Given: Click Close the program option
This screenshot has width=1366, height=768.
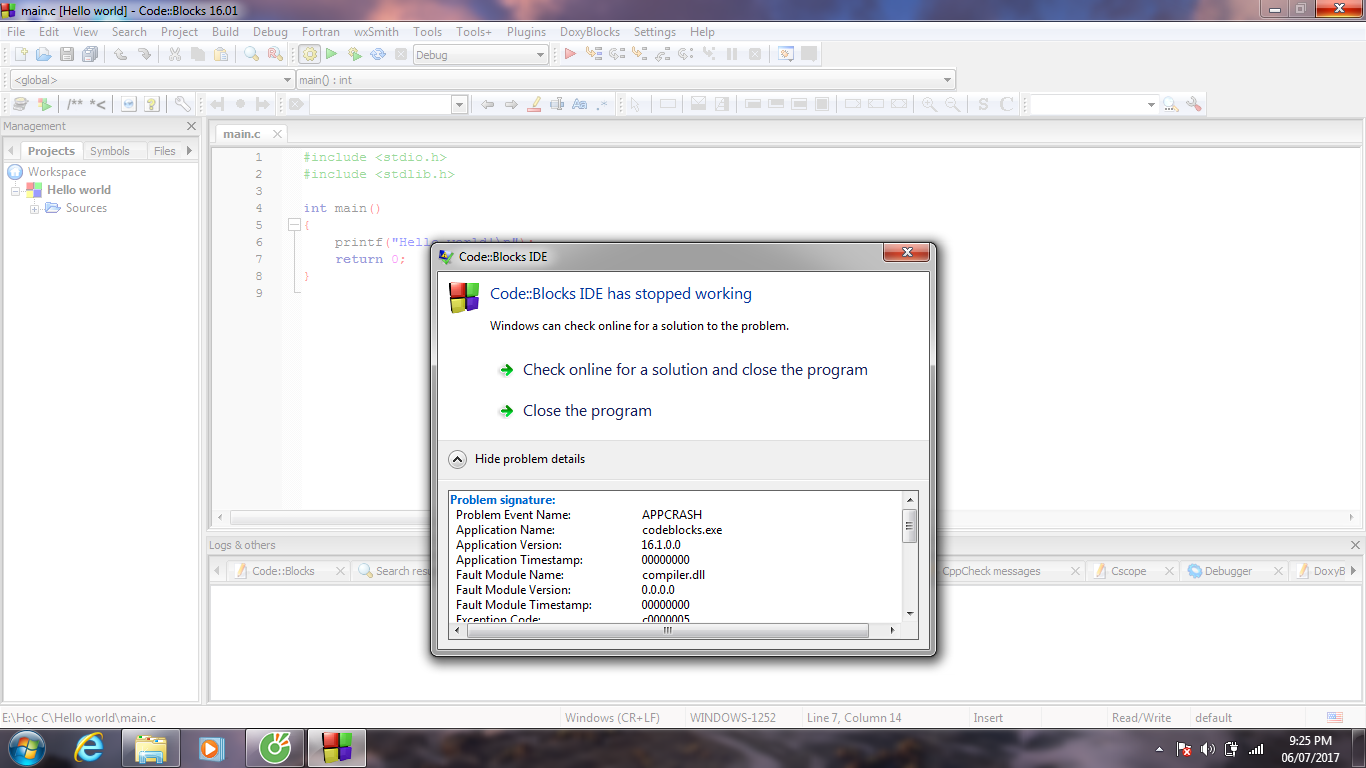Looking at the screenshot, I should (587, 411).
